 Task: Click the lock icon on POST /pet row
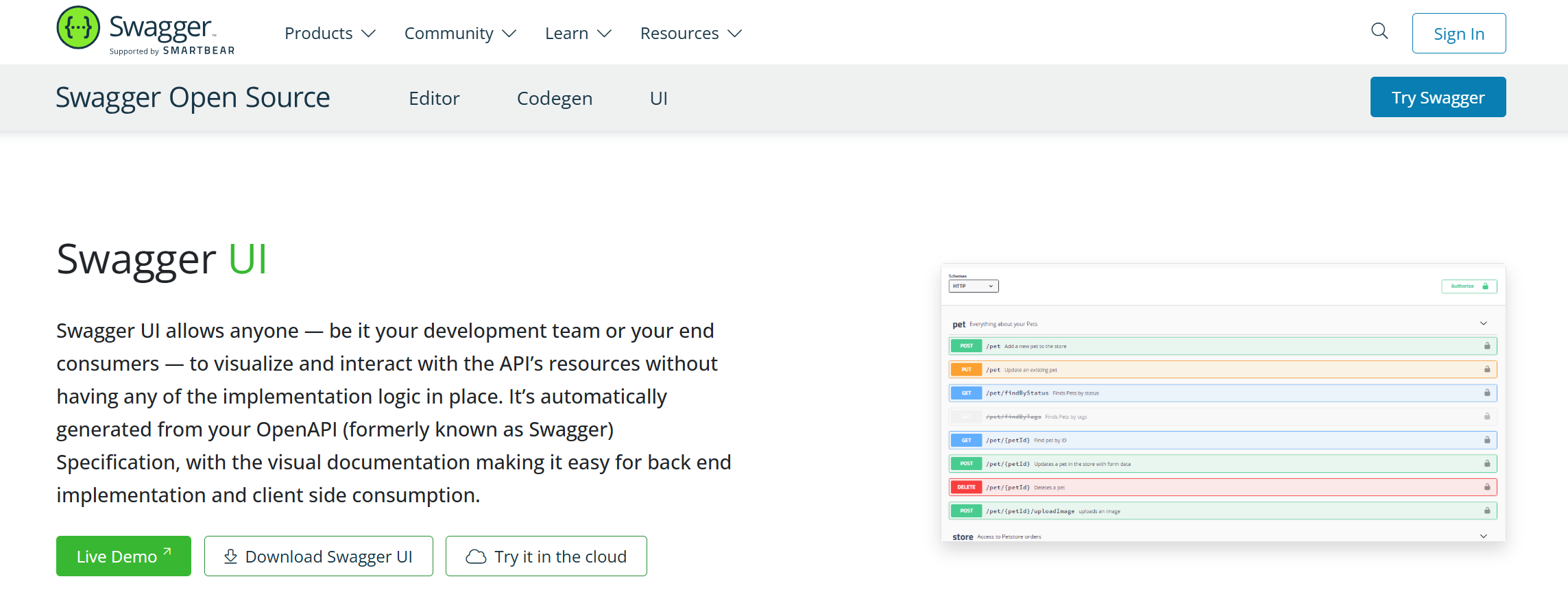click(1487, 346)
